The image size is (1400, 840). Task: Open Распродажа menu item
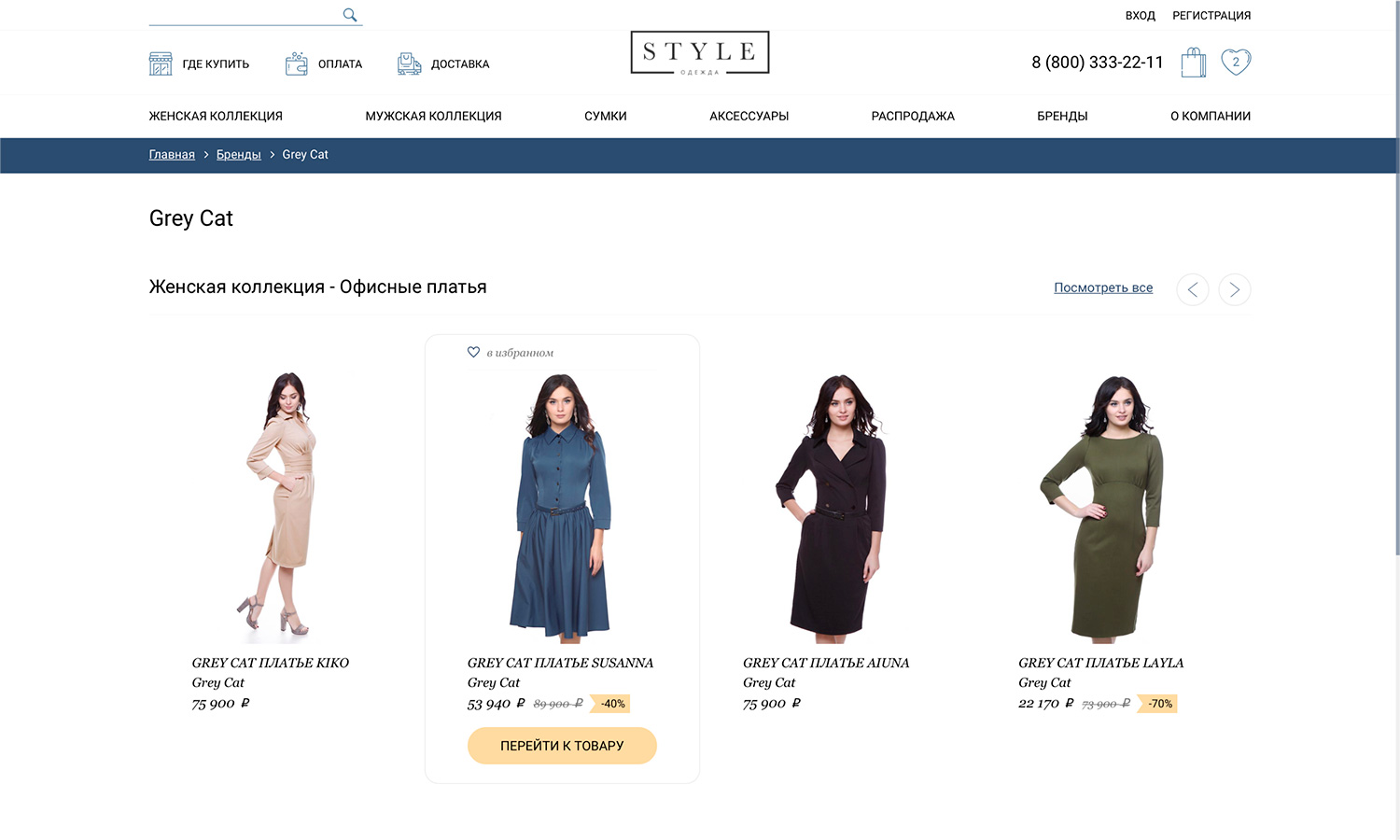[x=912, y=116]
